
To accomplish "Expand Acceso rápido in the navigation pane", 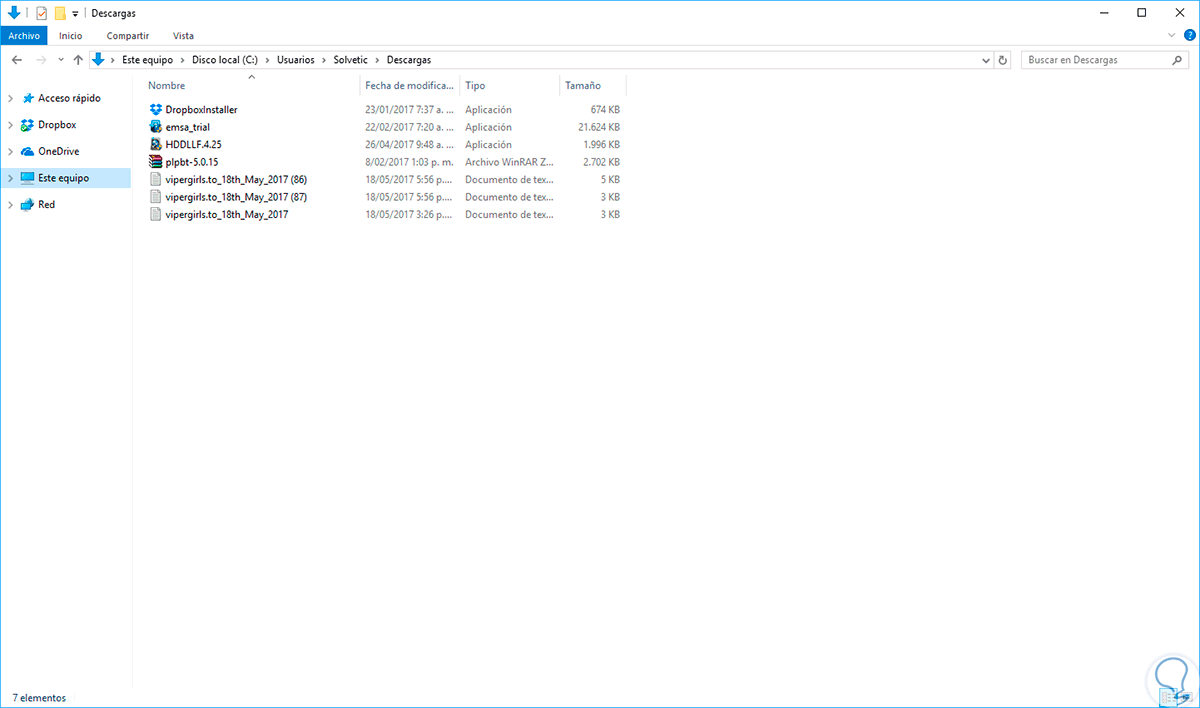I will tap(10, 99).
